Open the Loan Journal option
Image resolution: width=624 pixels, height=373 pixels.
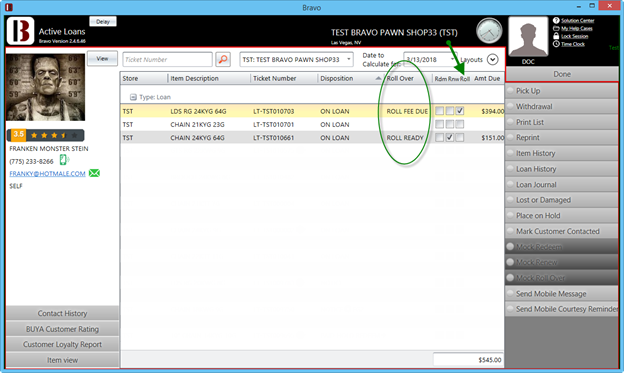coord(562,184)
